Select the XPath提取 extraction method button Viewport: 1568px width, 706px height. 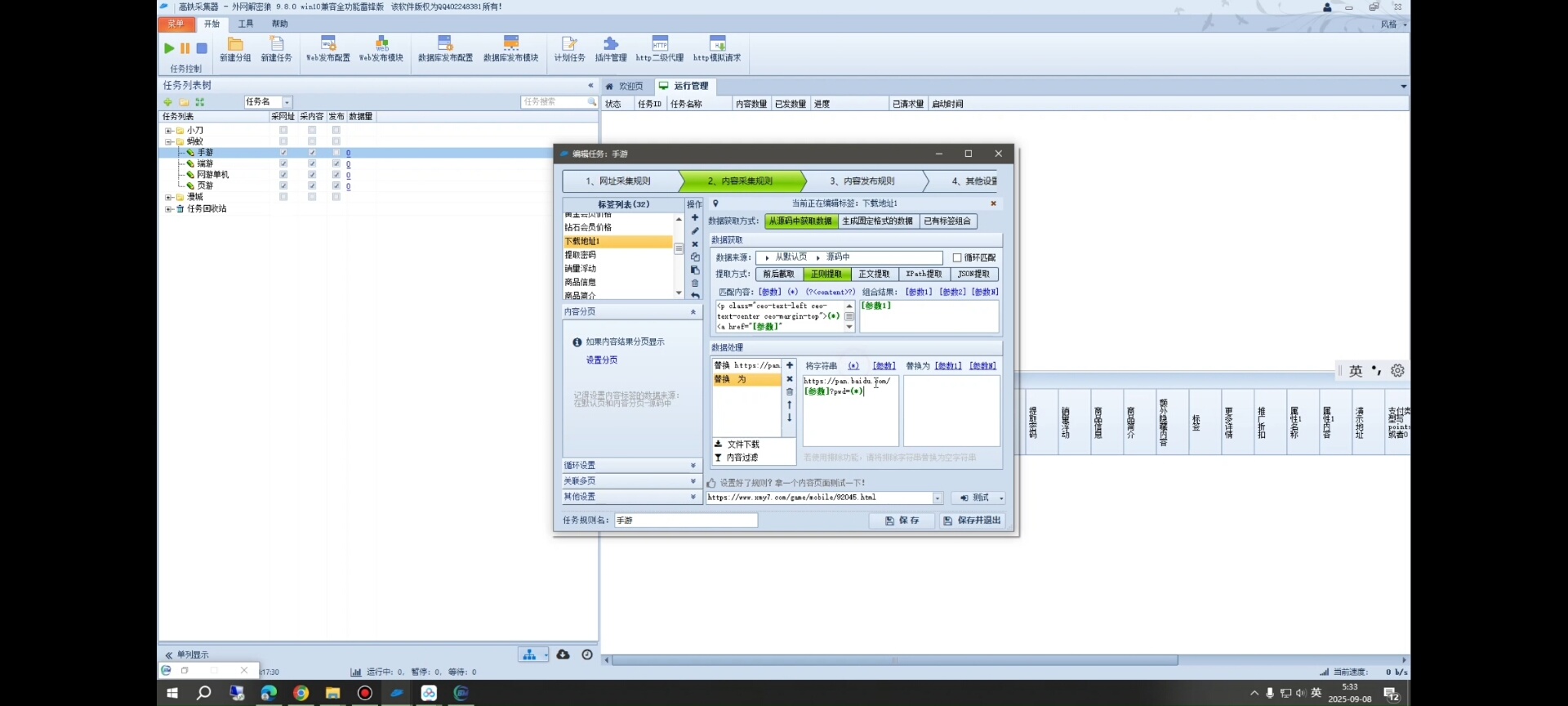(924, 275)
